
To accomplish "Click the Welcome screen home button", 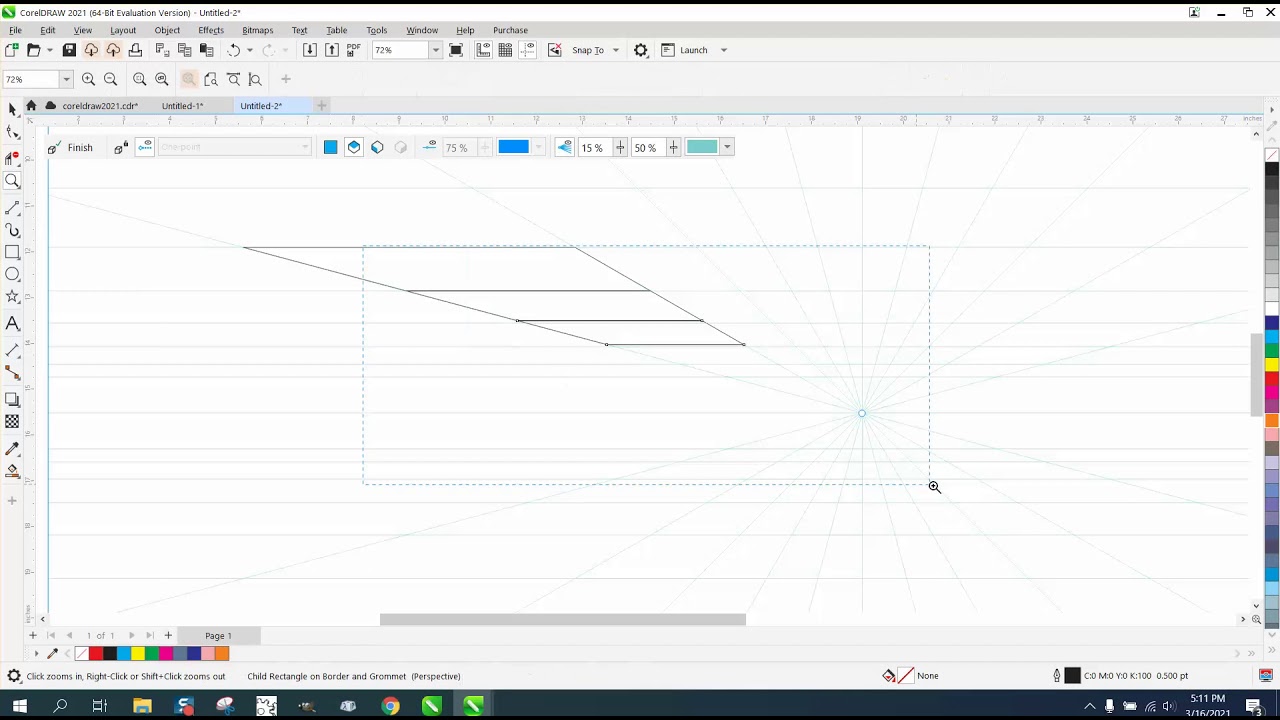I will pyautogui.click(x=31, y=106).
